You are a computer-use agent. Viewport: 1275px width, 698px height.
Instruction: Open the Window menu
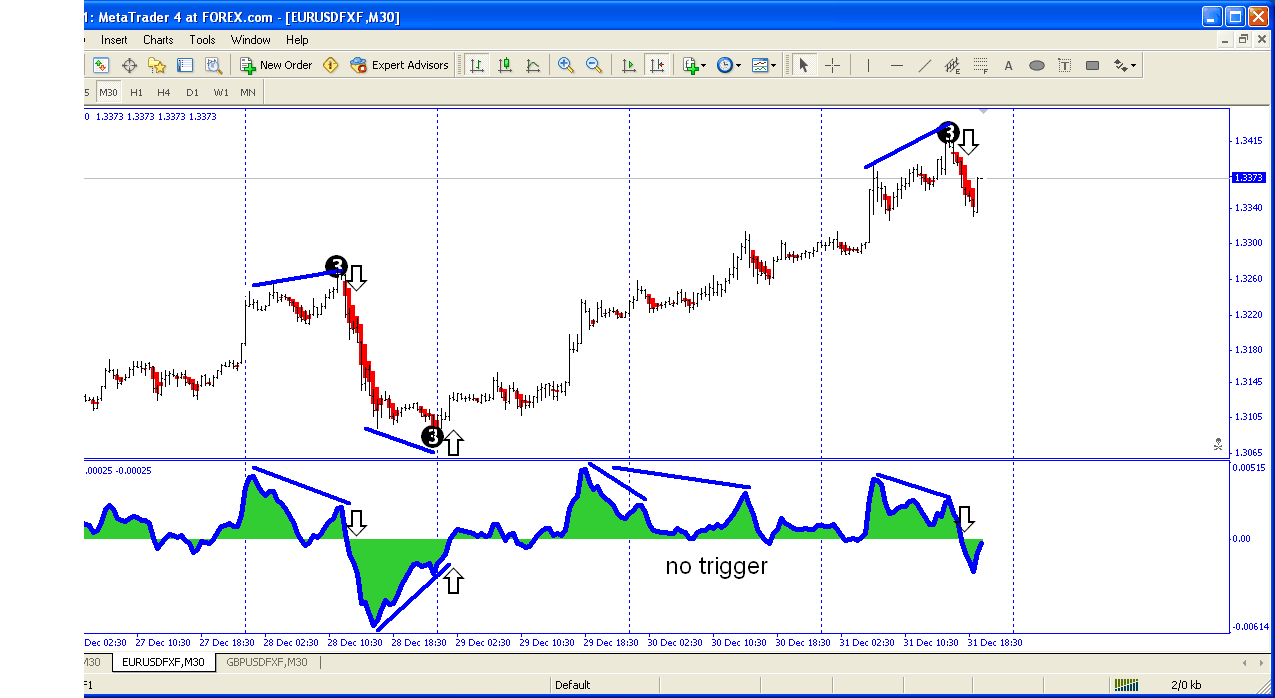tap(251, 40)
